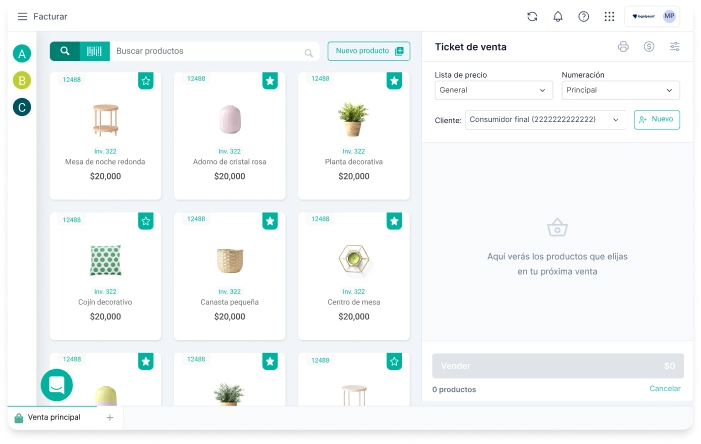
Task: Click the Centro de mesa product name
Action: 354,302
